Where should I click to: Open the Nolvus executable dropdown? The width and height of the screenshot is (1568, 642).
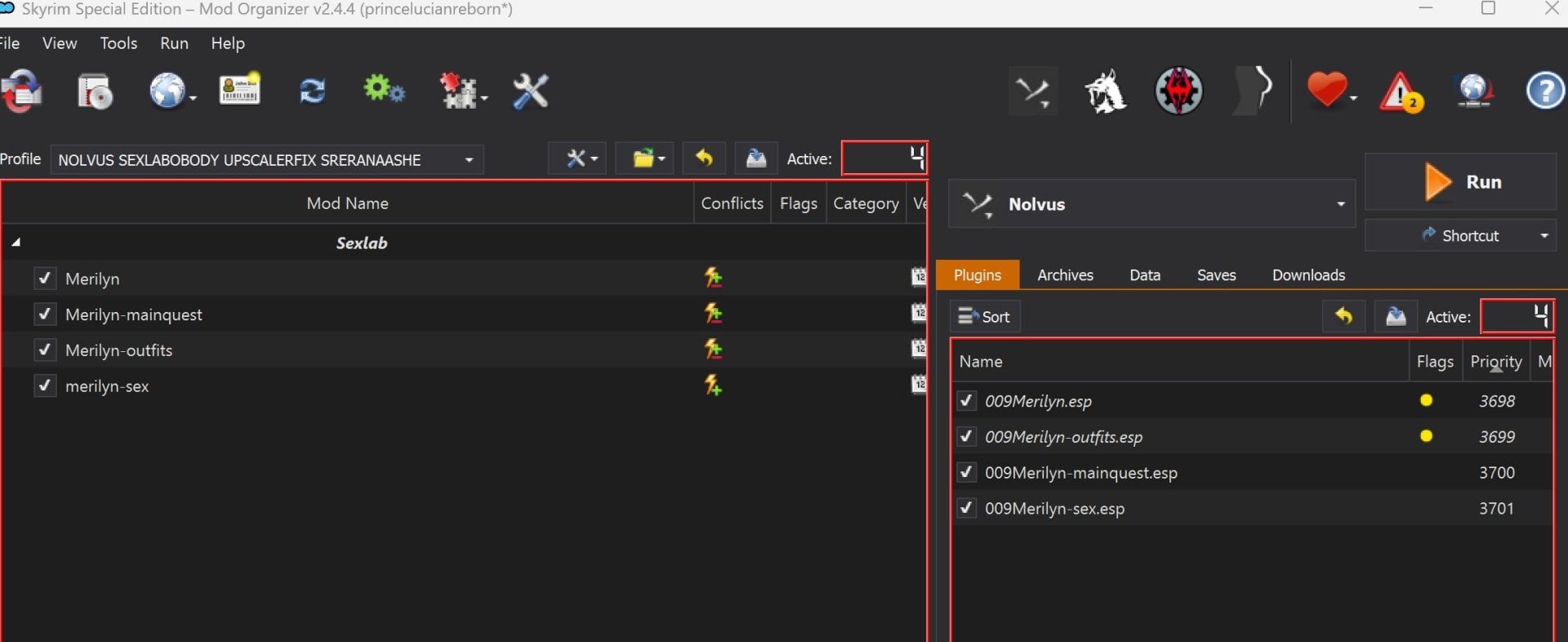click(1151, 204)
